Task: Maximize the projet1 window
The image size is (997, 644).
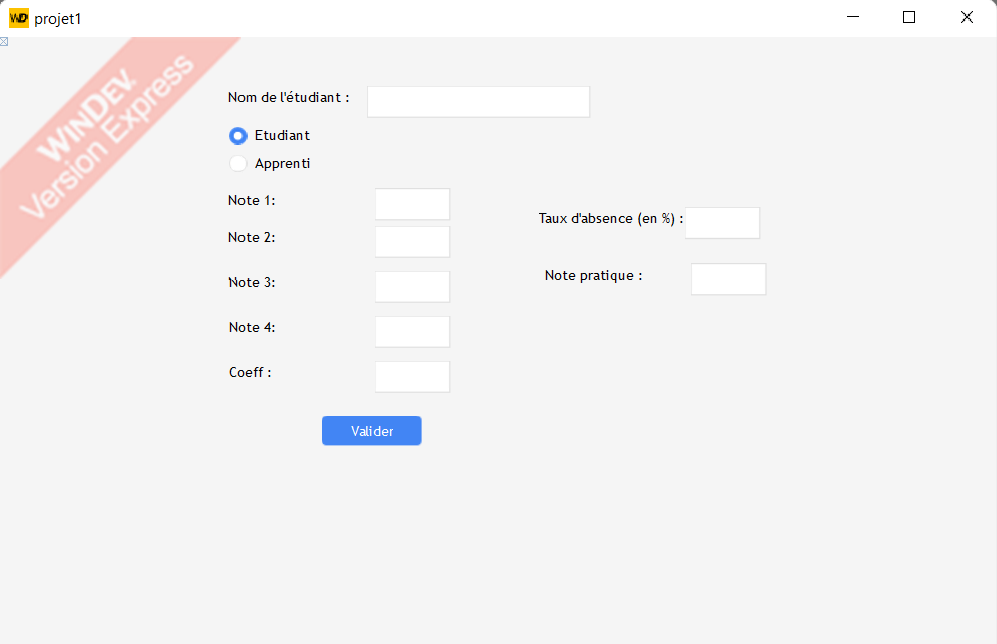Action: click(908, 17)
